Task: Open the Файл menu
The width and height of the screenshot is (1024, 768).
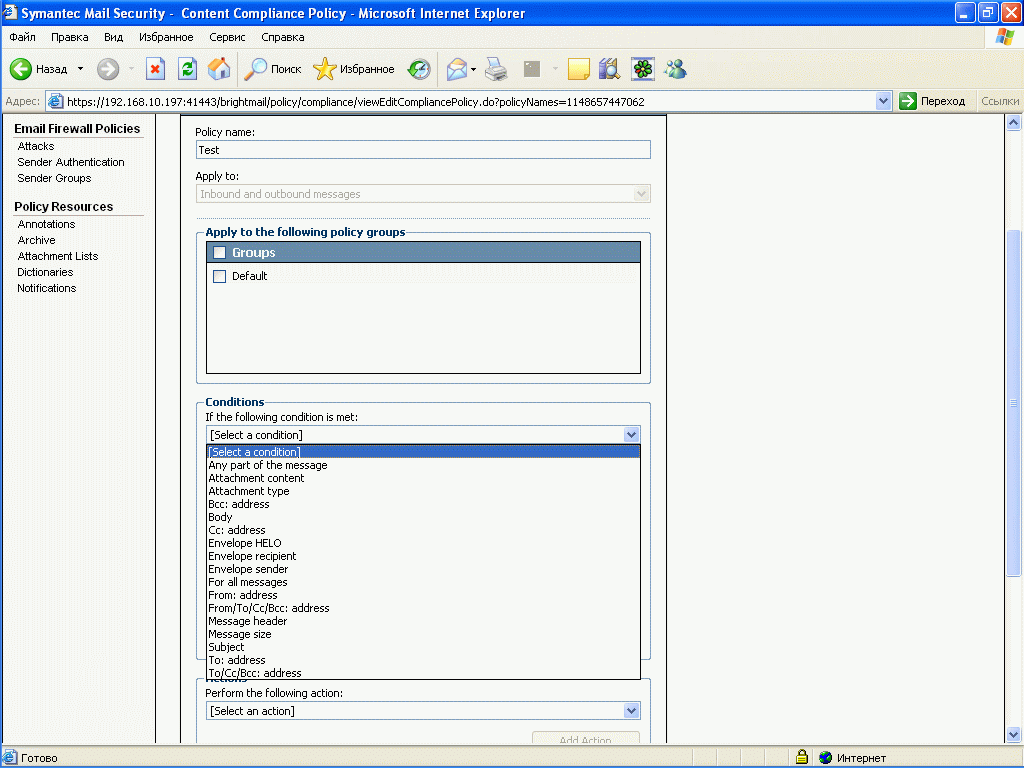Action: [22, 37]
